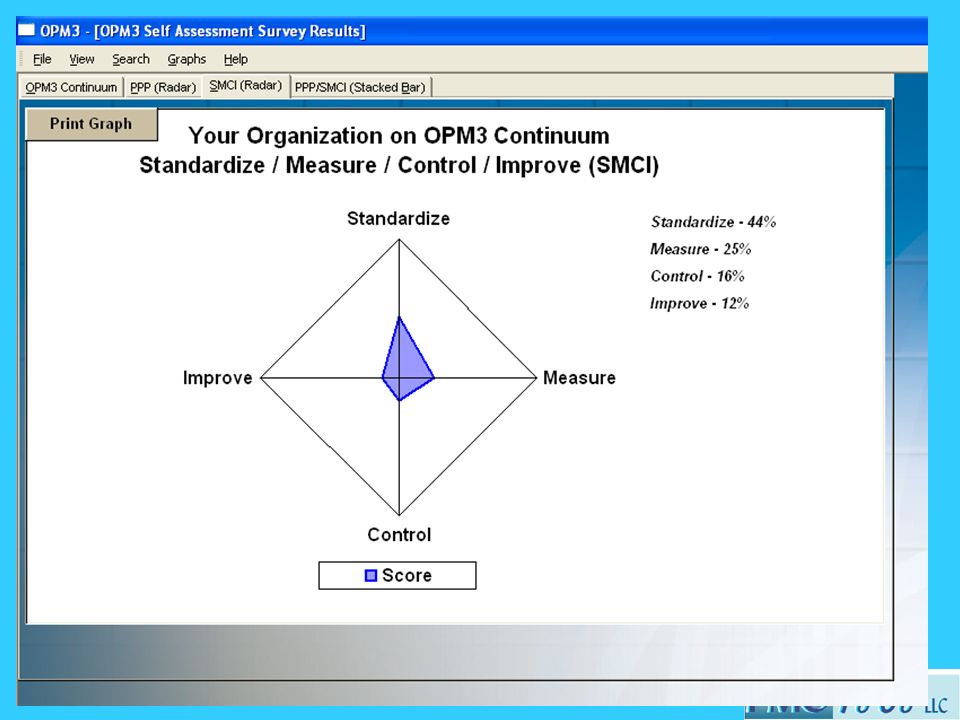Click the OPM3 Self Assessment window title bar

(x=472, y=31)
